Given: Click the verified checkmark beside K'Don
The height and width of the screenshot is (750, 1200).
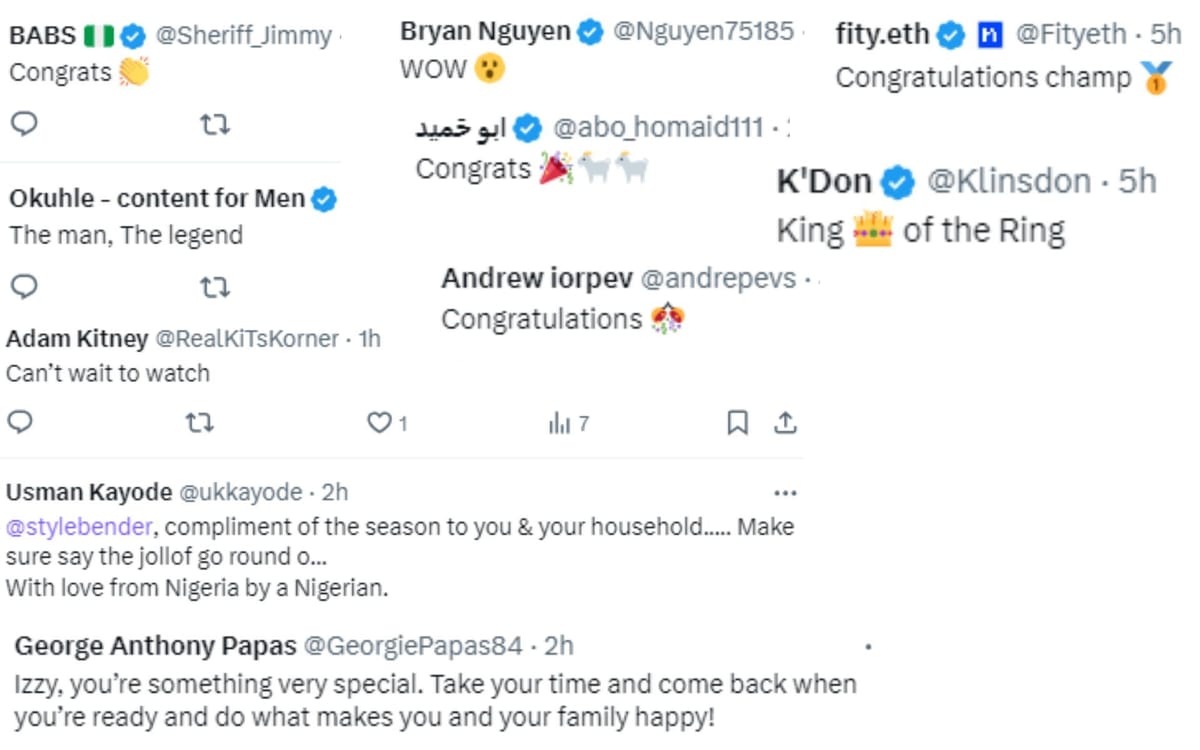Looking at the screenshot, I should tap(897, 182).
